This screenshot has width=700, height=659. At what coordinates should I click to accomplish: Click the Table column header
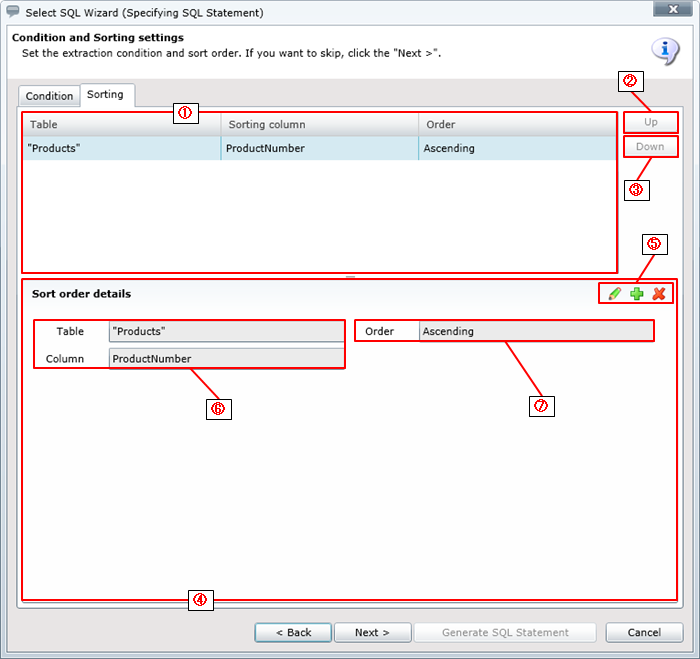click(120, 125)
